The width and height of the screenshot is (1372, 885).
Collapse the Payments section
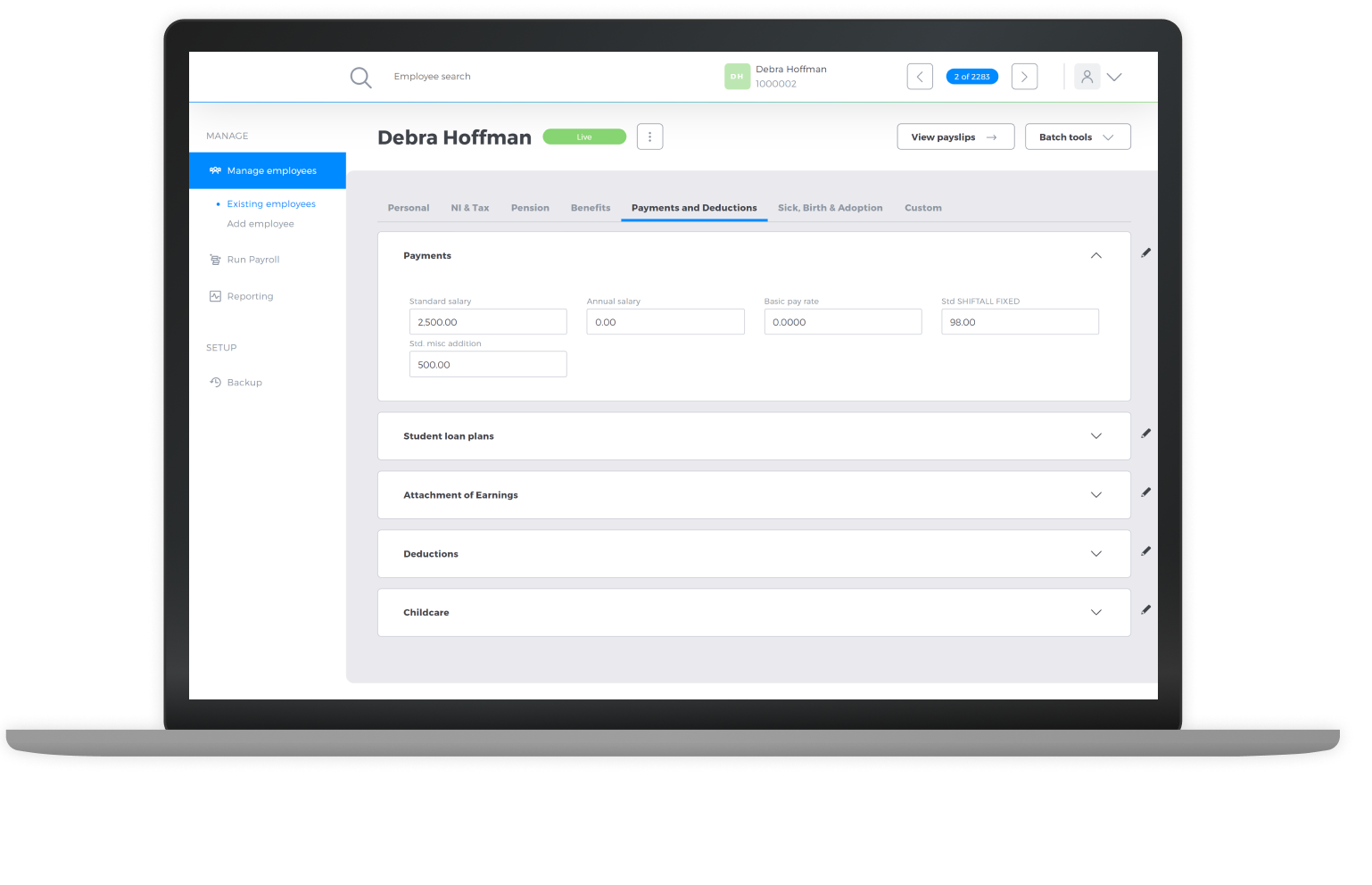point(1095,255)
